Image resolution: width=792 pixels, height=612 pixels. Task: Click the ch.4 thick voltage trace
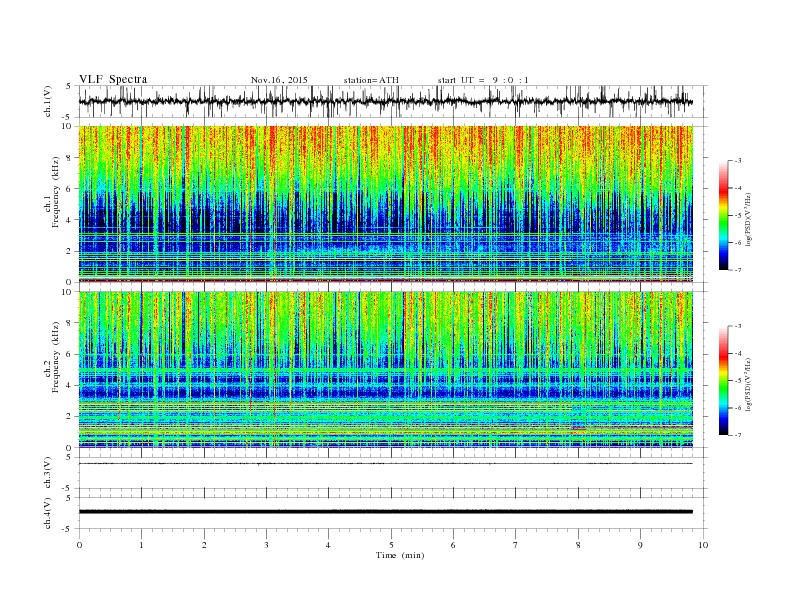386,512
